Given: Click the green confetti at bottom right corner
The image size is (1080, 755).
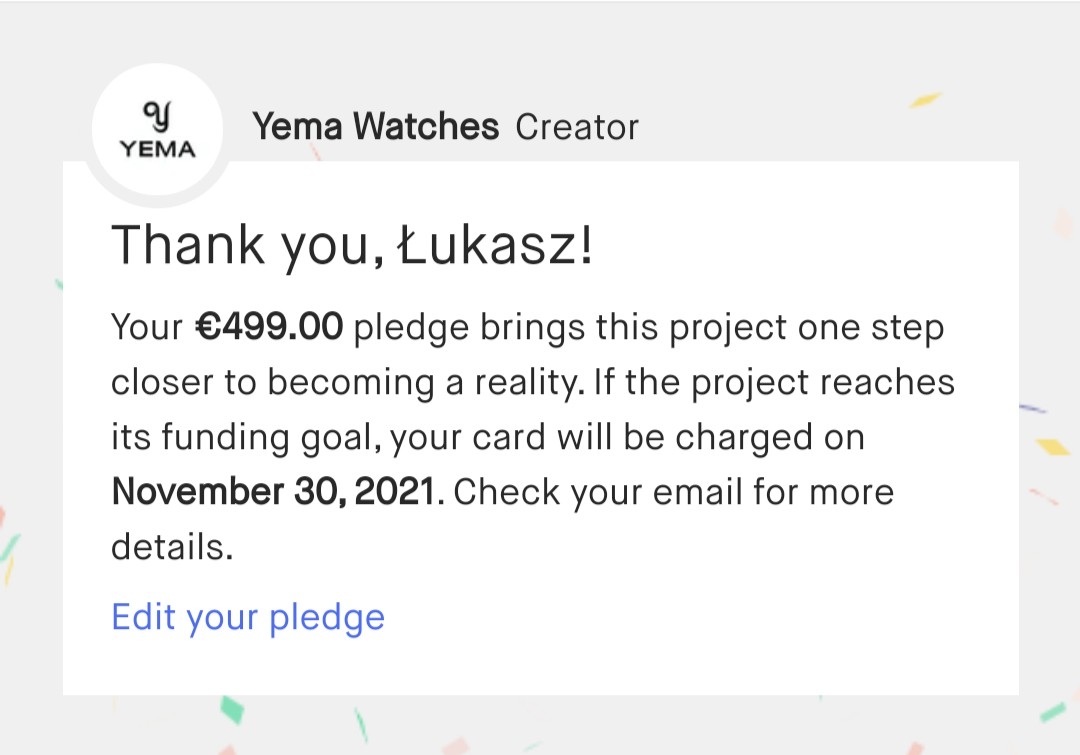Looking at the screenshot, I should pos(1052,712).
